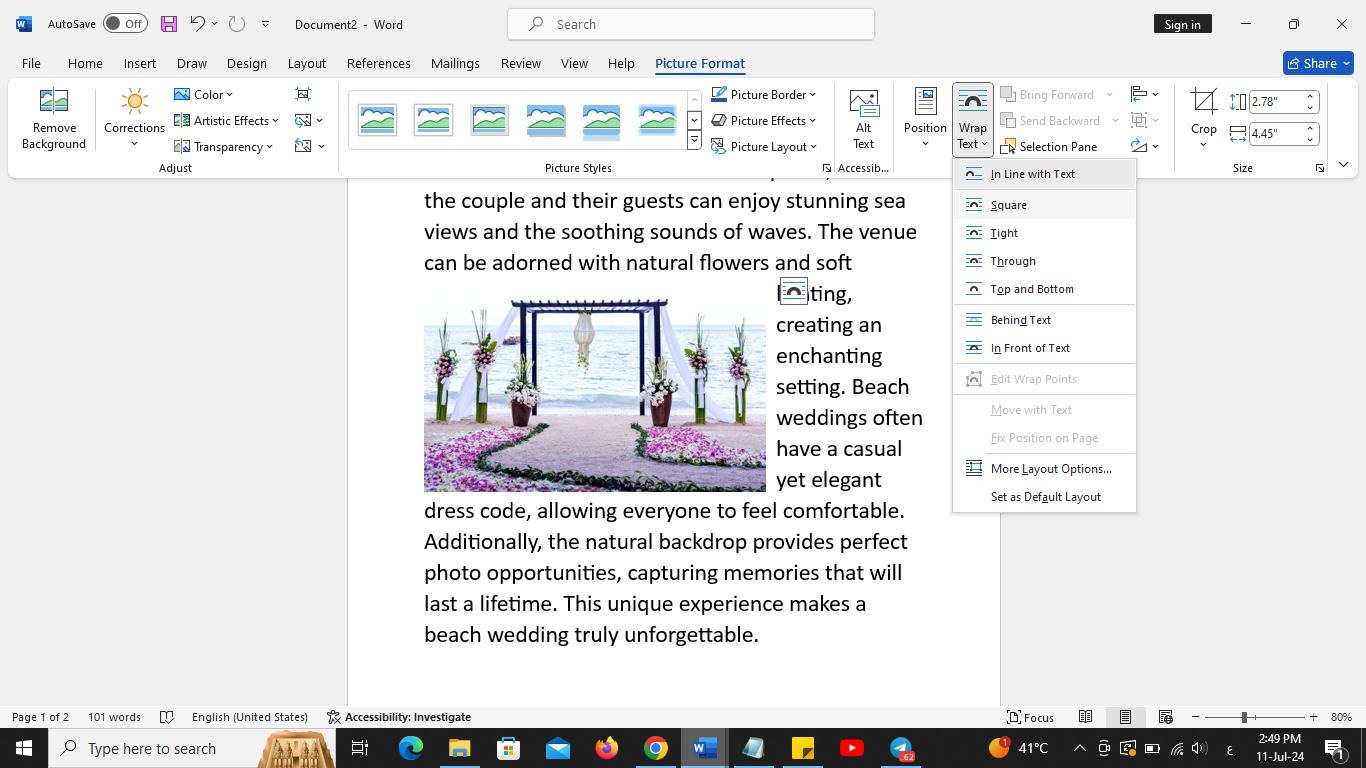This screenshot has height=768, width=1366.
Task: Choose In Line with Text wrapping
Action: click(x=1045, y=174)
